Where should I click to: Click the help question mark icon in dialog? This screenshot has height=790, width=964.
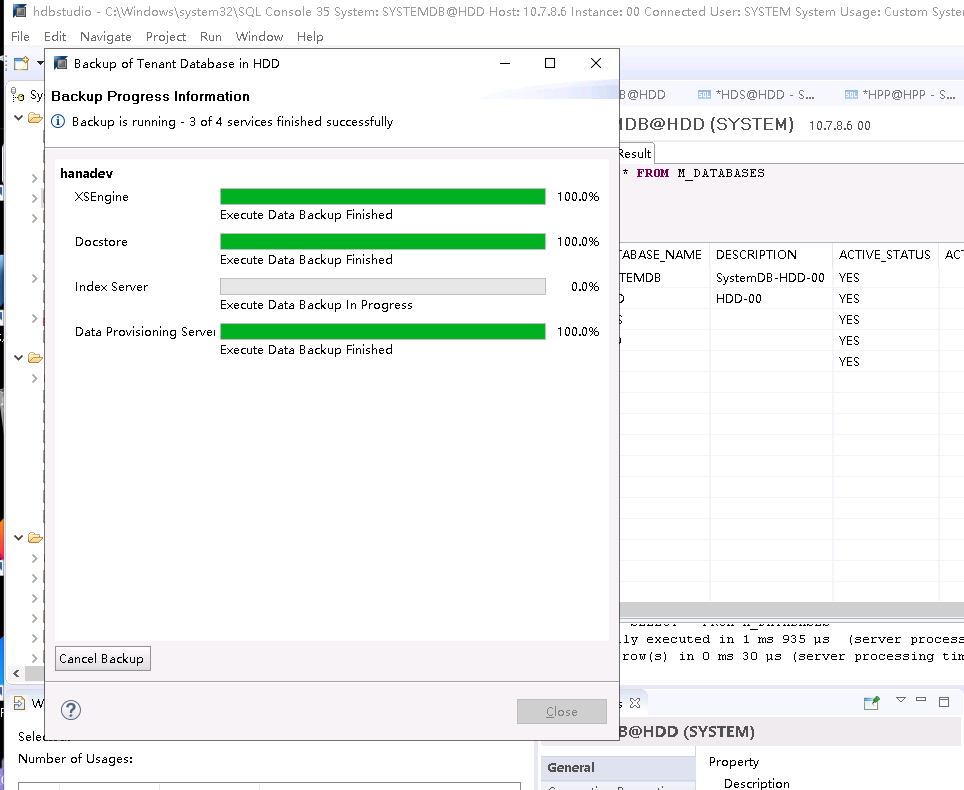tap(71, 710)
